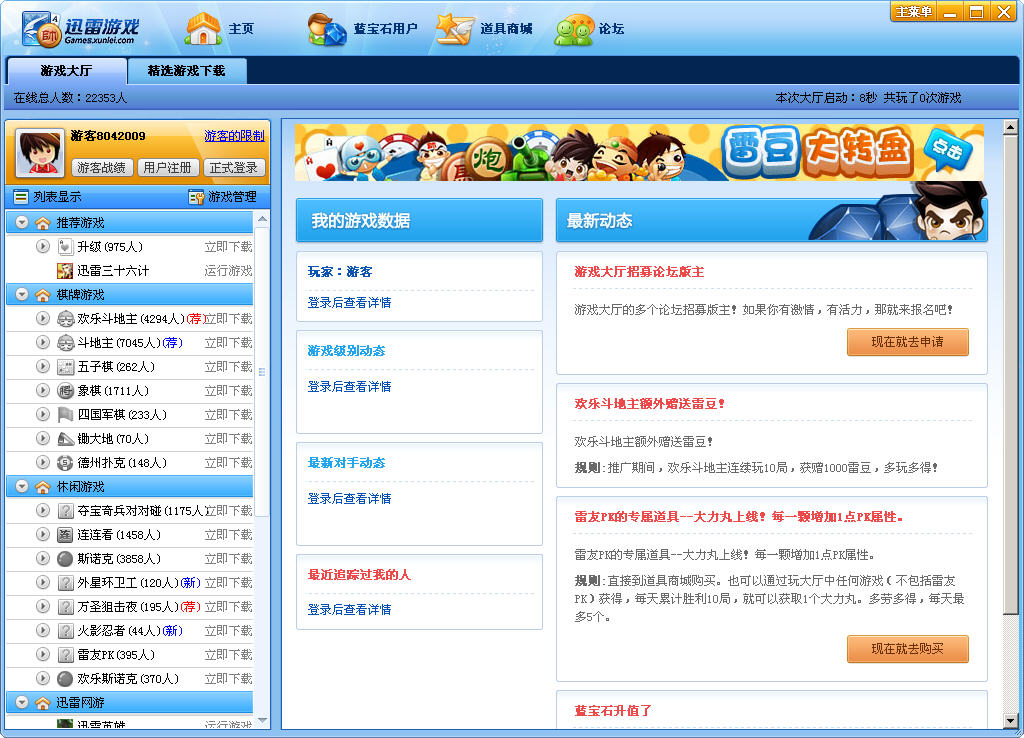Viewport: 1024px width, 738px height.
Task: Click the 锄大地 game icon
Action: click(65, 439)
